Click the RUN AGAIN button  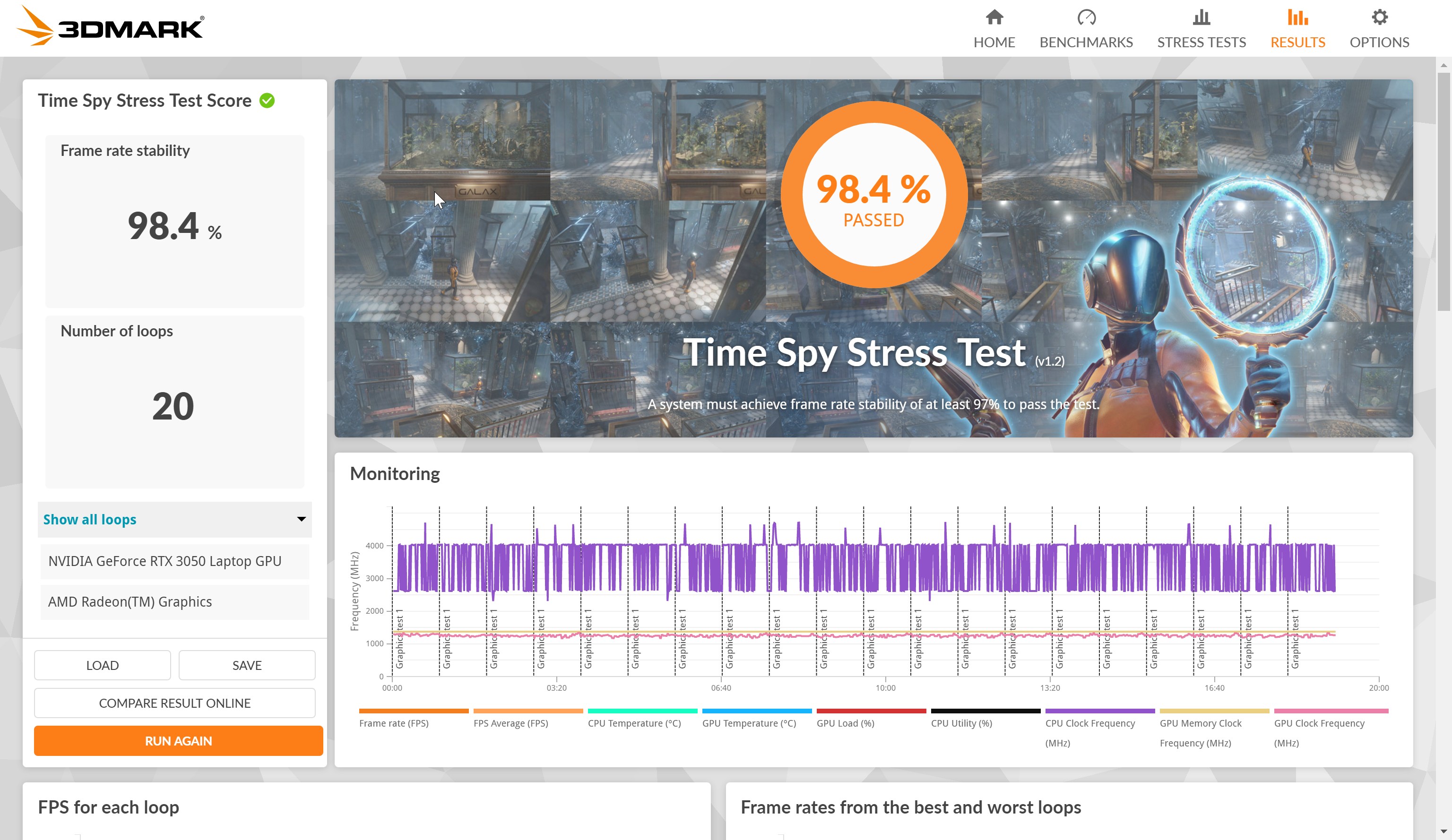(x=179, y=741)
